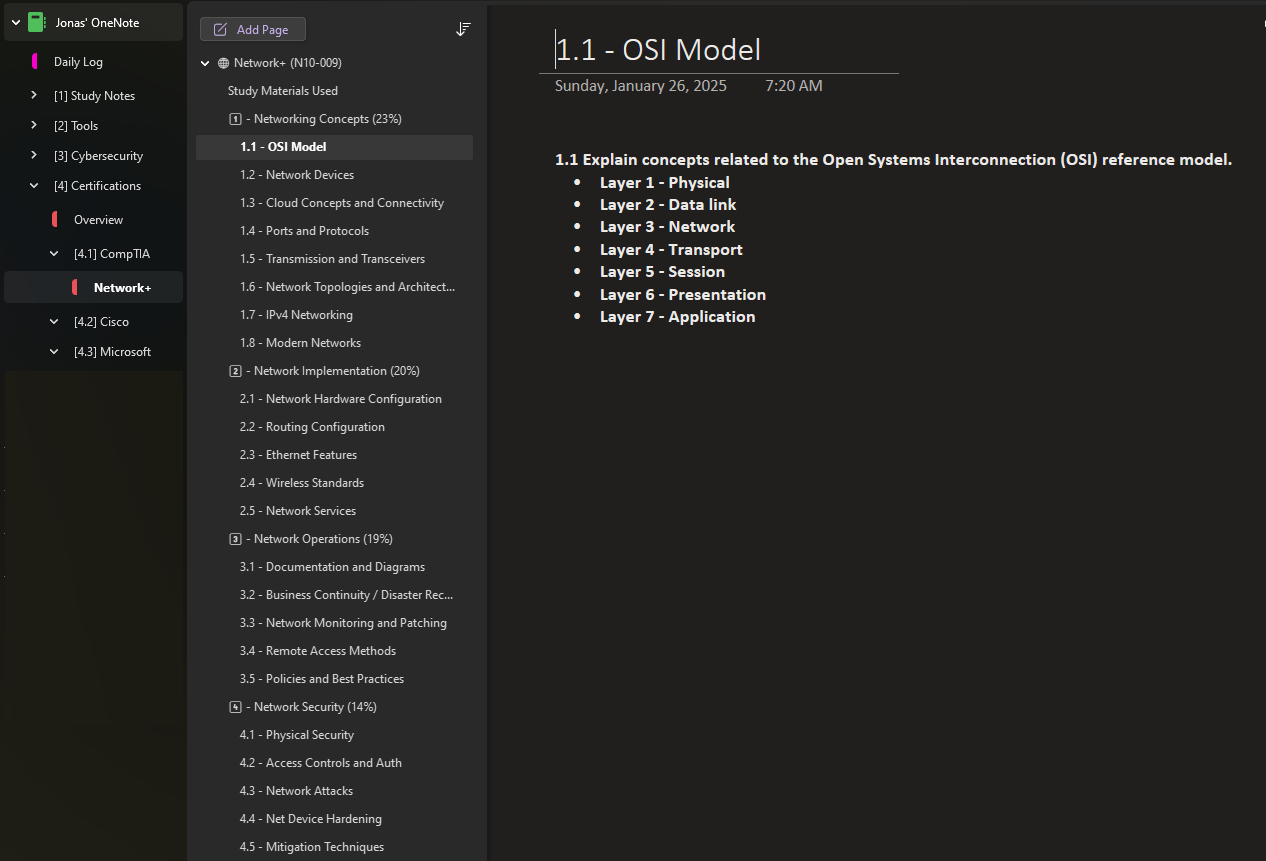
Task: Collapse the Jonas' OneNote notebook chevron
Action: tap(15, 22)
